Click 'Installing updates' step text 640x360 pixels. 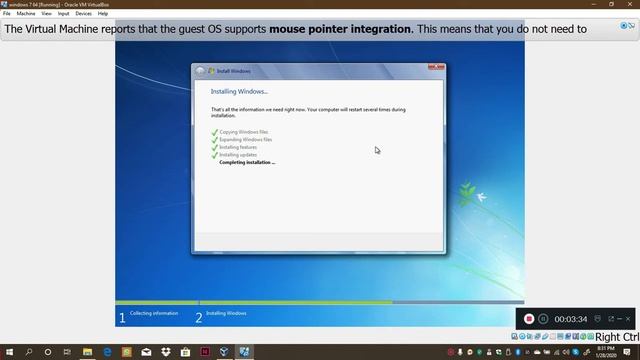pos(238,155)
